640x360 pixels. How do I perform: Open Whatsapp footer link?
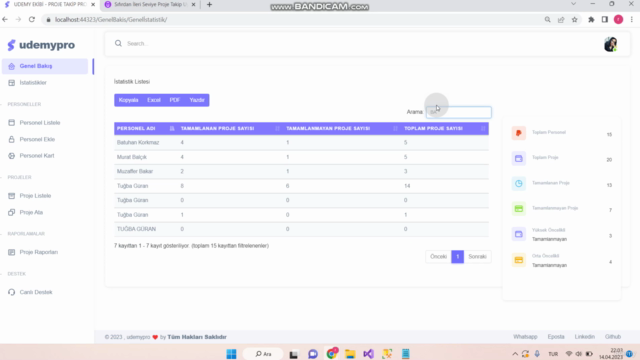tap(525, 337)
